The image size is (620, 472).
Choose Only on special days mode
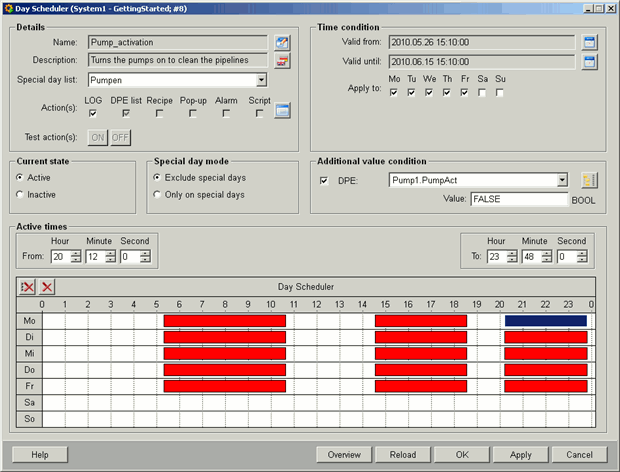157,195
